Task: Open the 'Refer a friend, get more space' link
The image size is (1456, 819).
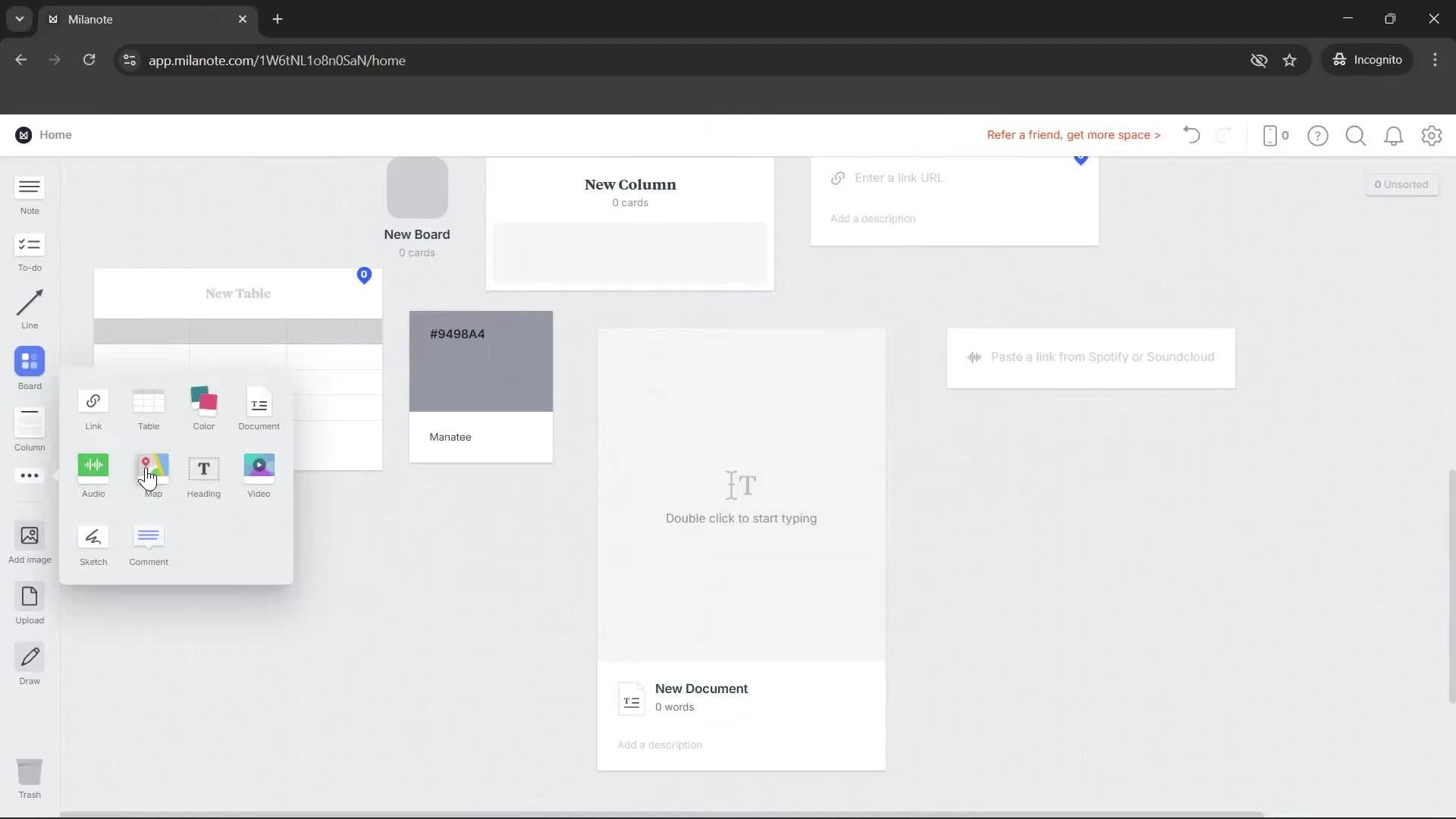Action: click(1073, 135)
